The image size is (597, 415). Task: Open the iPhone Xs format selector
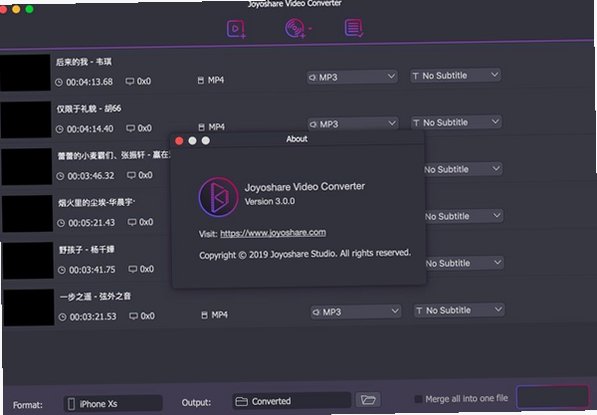point(113,404)
